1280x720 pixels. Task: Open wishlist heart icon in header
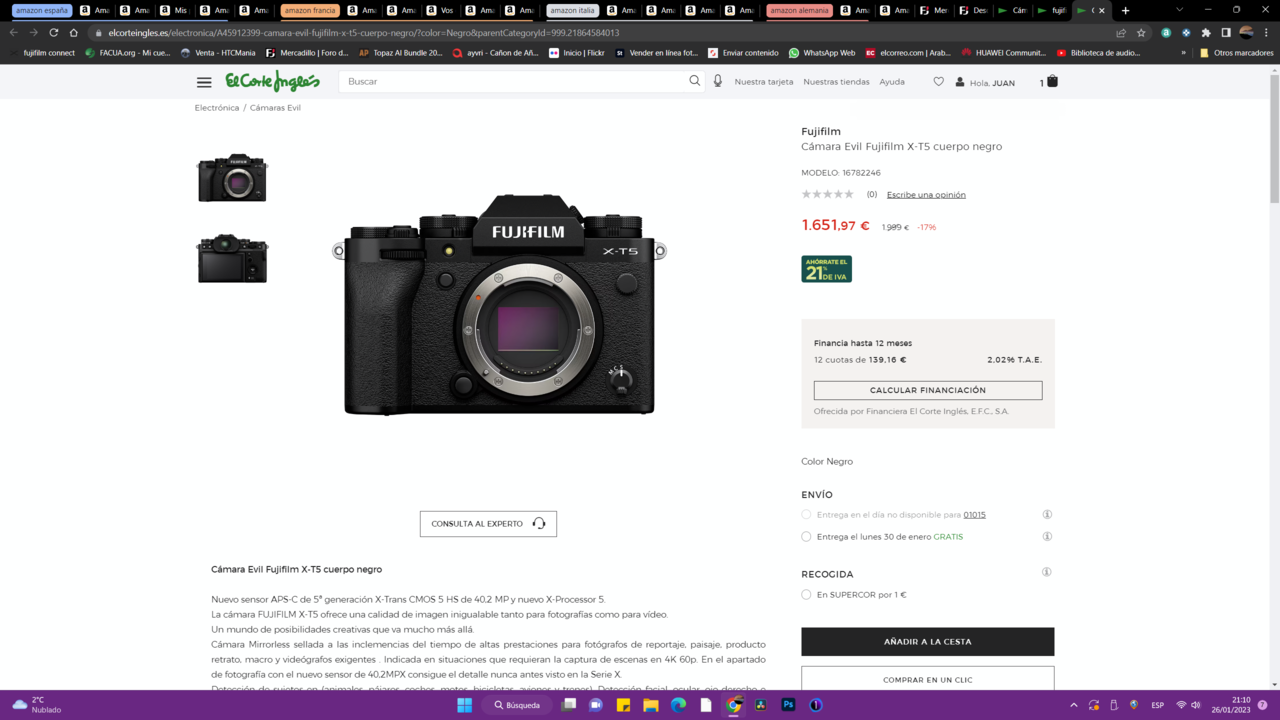[x=938, y=82]
